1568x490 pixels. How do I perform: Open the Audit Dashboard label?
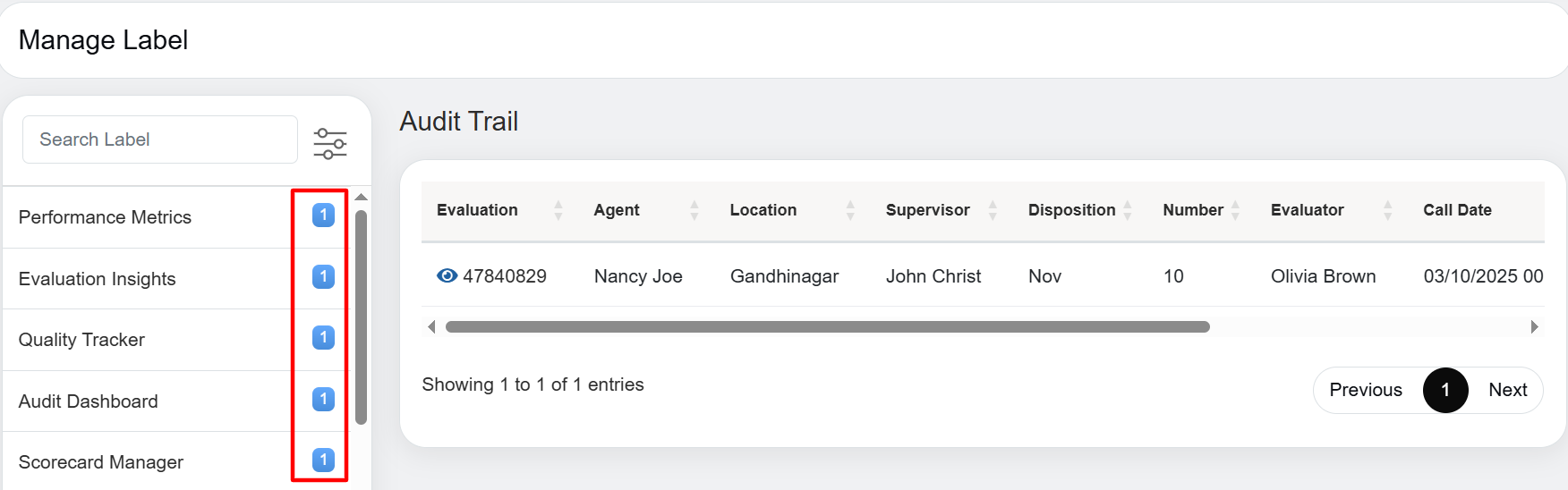[x=88, y=401]
